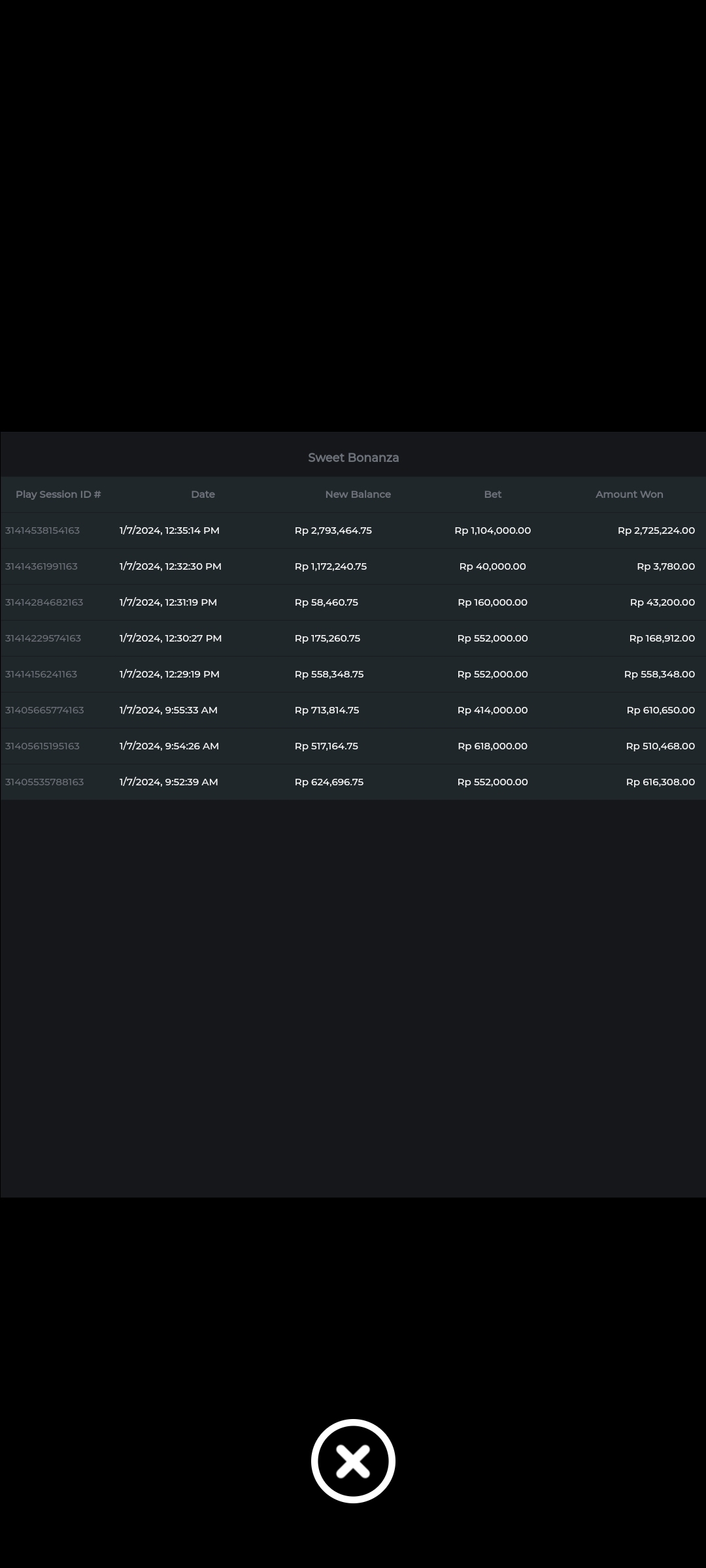
Task: Click the 12:32:30 PM date entry
Action: tap(170, 566)
